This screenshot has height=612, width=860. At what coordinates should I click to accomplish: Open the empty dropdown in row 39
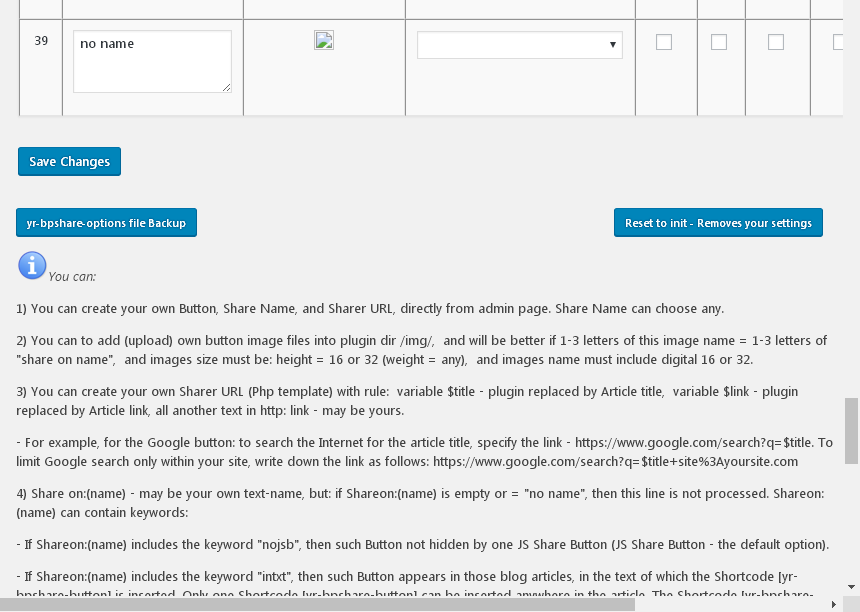[520, 45]
